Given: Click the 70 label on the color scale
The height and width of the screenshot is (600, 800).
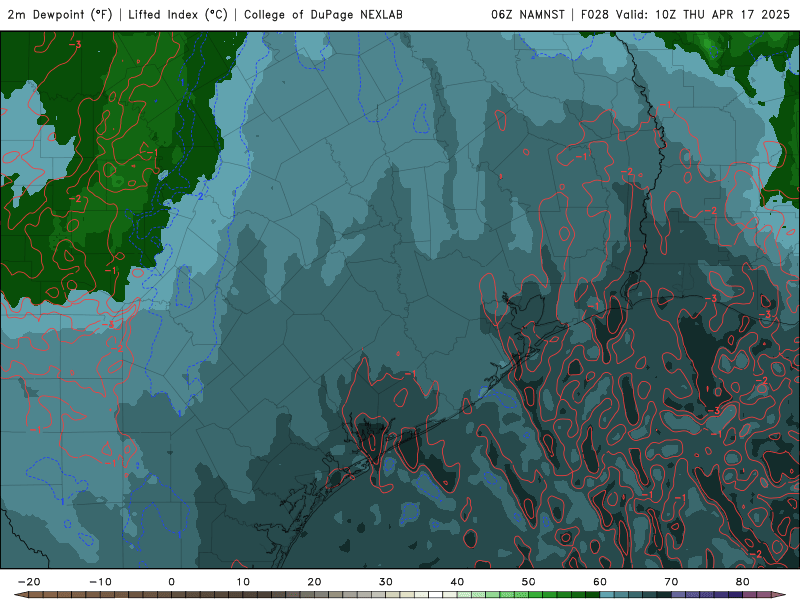Looking at the screenshot, I should [x=671, y=582].
